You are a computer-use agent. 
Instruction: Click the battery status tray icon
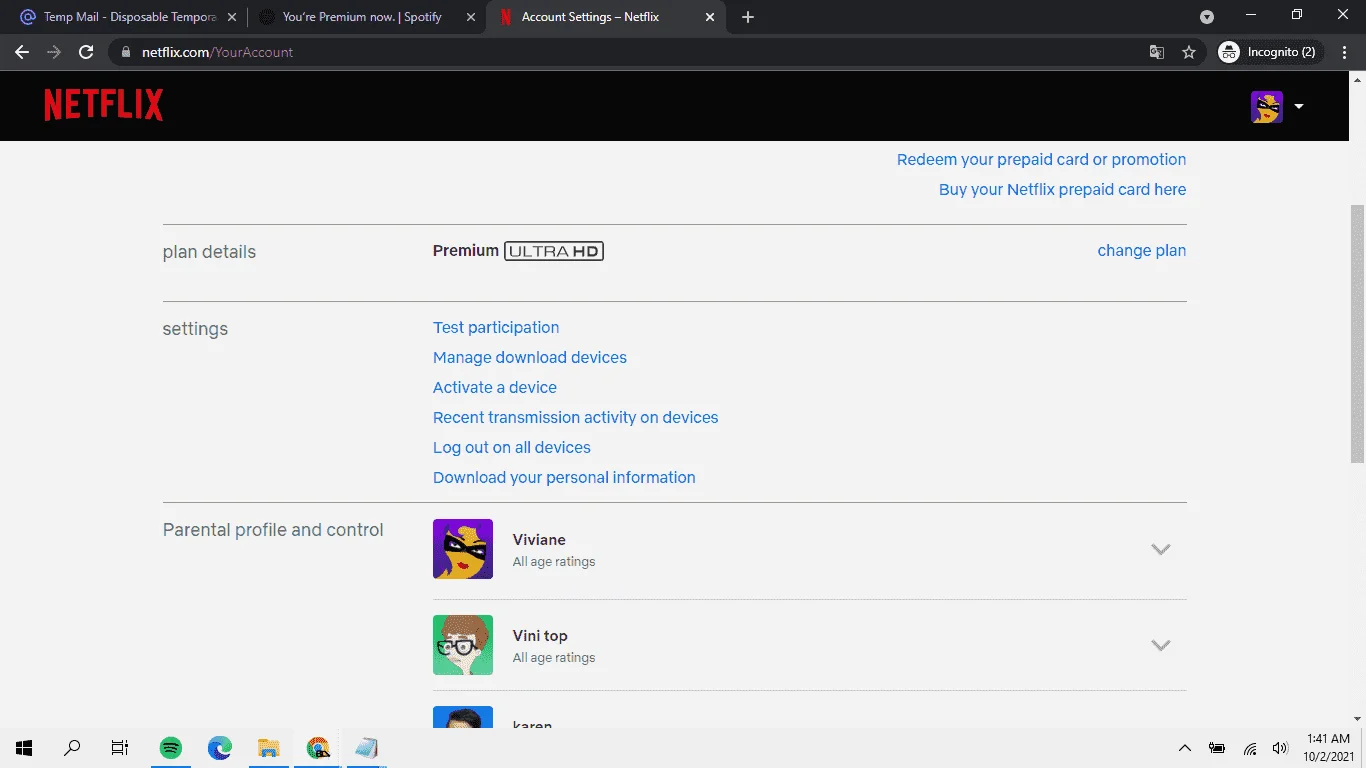pyautogui.click(x=1217, y=748)
